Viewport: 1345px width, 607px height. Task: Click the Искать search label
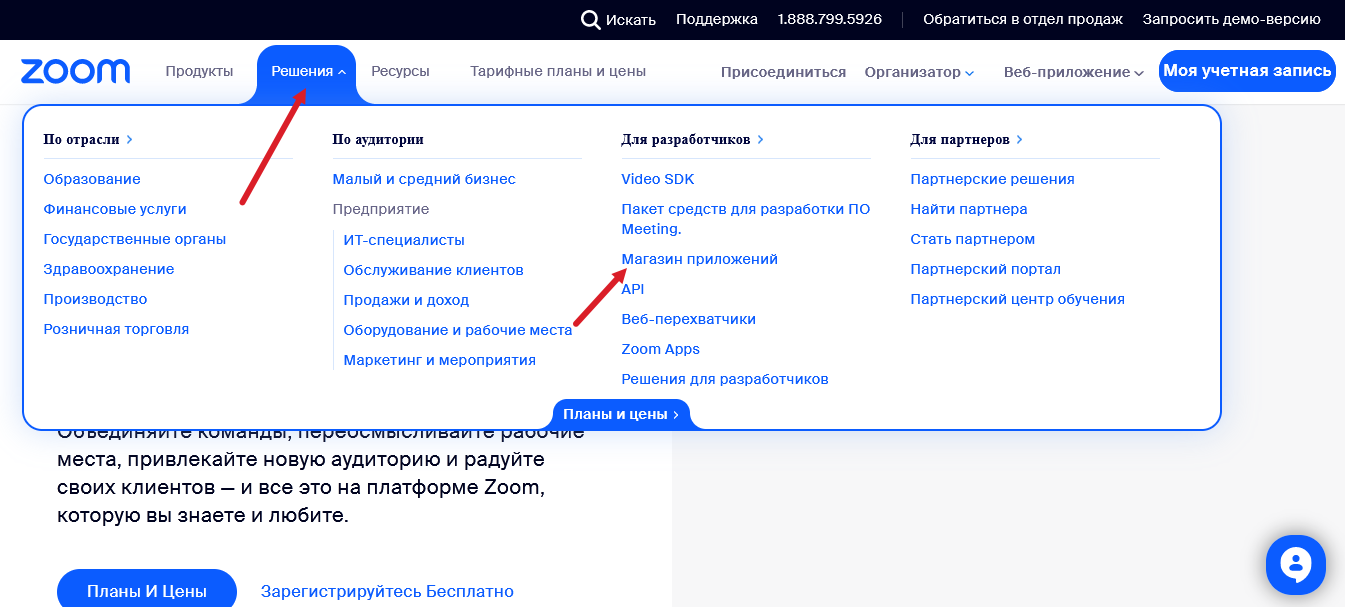pos(631,20)
